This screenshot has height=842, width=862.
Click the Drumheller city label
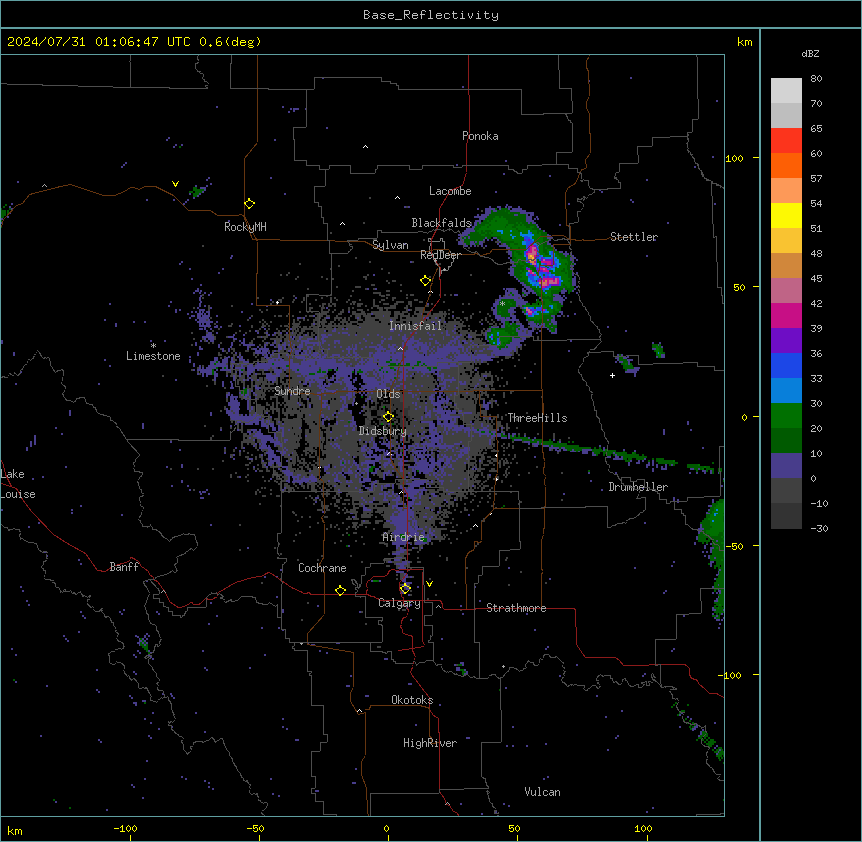[x=638, y=487]
